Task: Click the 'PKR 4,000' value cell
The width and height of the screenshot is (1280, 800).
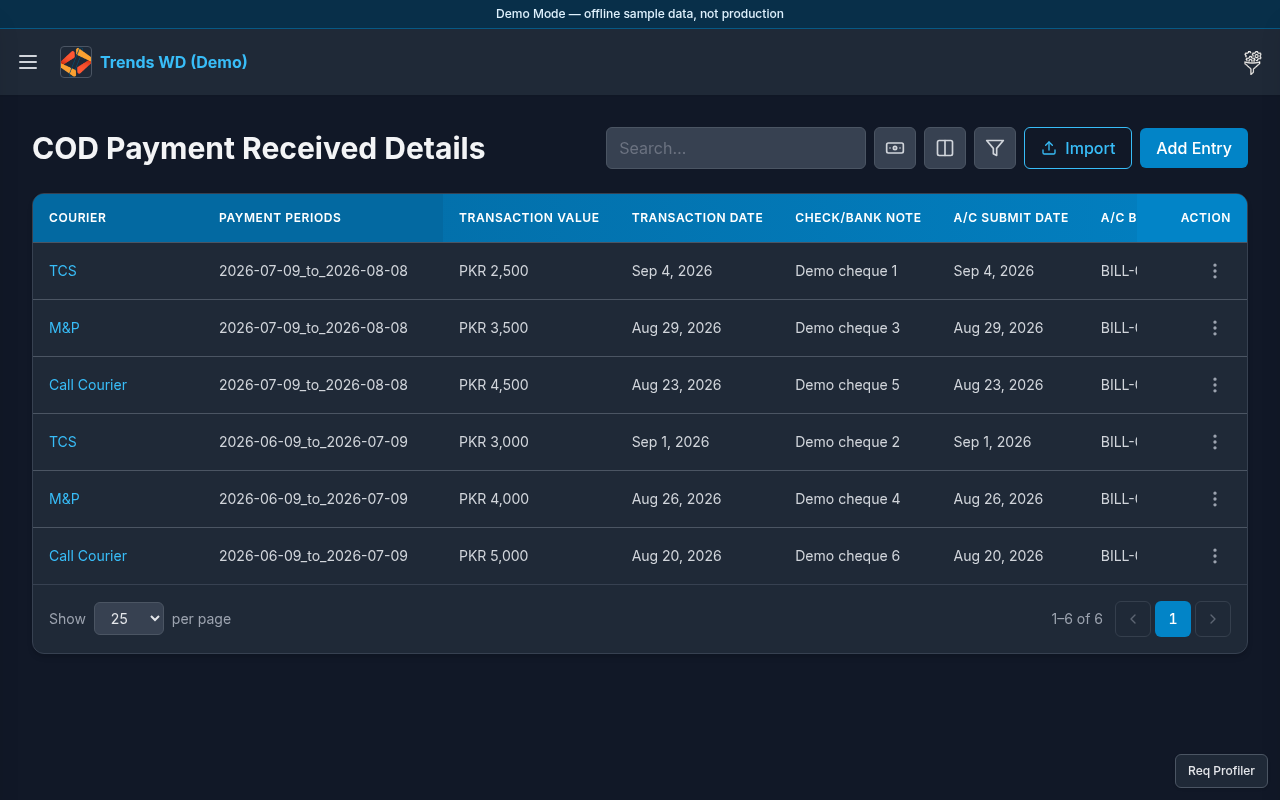Action: point(494,499)
